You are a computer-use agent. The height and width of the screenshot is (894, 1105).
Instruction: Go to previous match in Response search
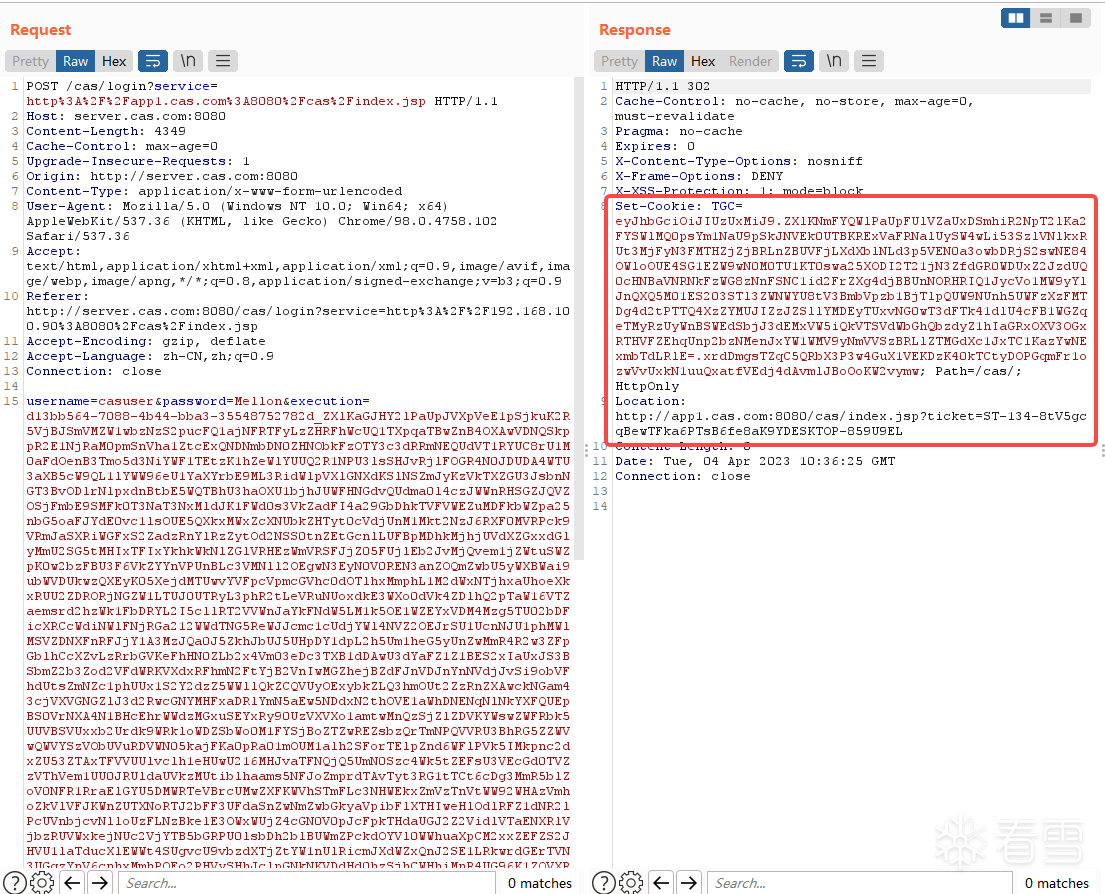(x=661, y=883)
